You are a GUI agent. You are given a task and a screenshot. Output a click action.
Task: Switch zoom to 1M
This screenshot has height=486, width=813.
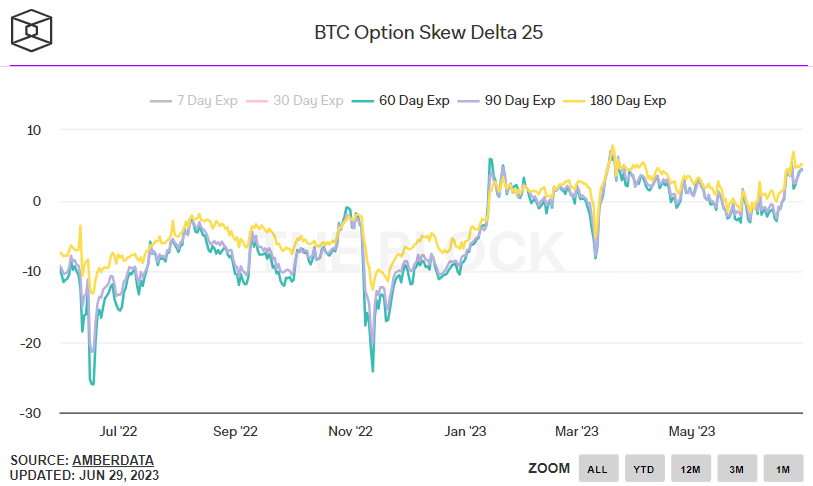point(783,468)
